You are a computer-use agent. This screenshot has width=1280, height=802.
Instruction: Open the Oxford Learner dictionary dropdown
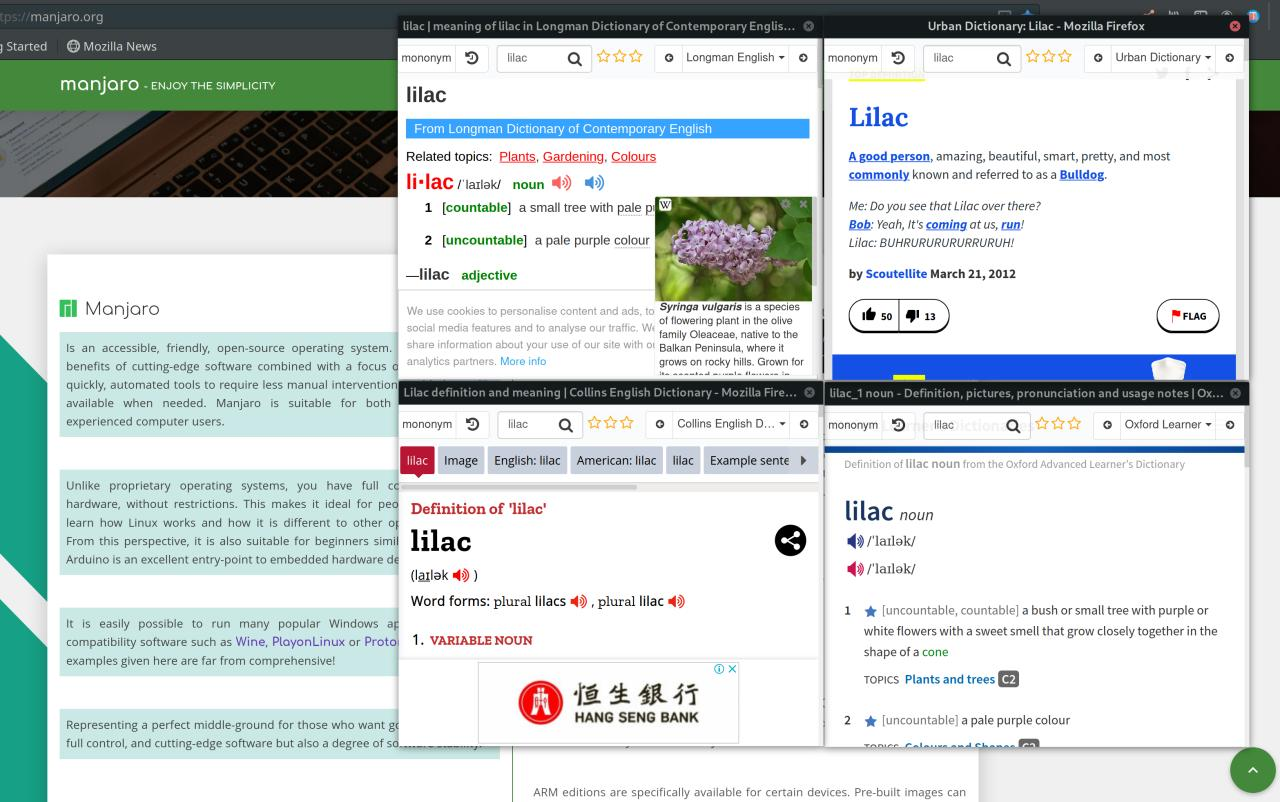[x=1166, y=425]
